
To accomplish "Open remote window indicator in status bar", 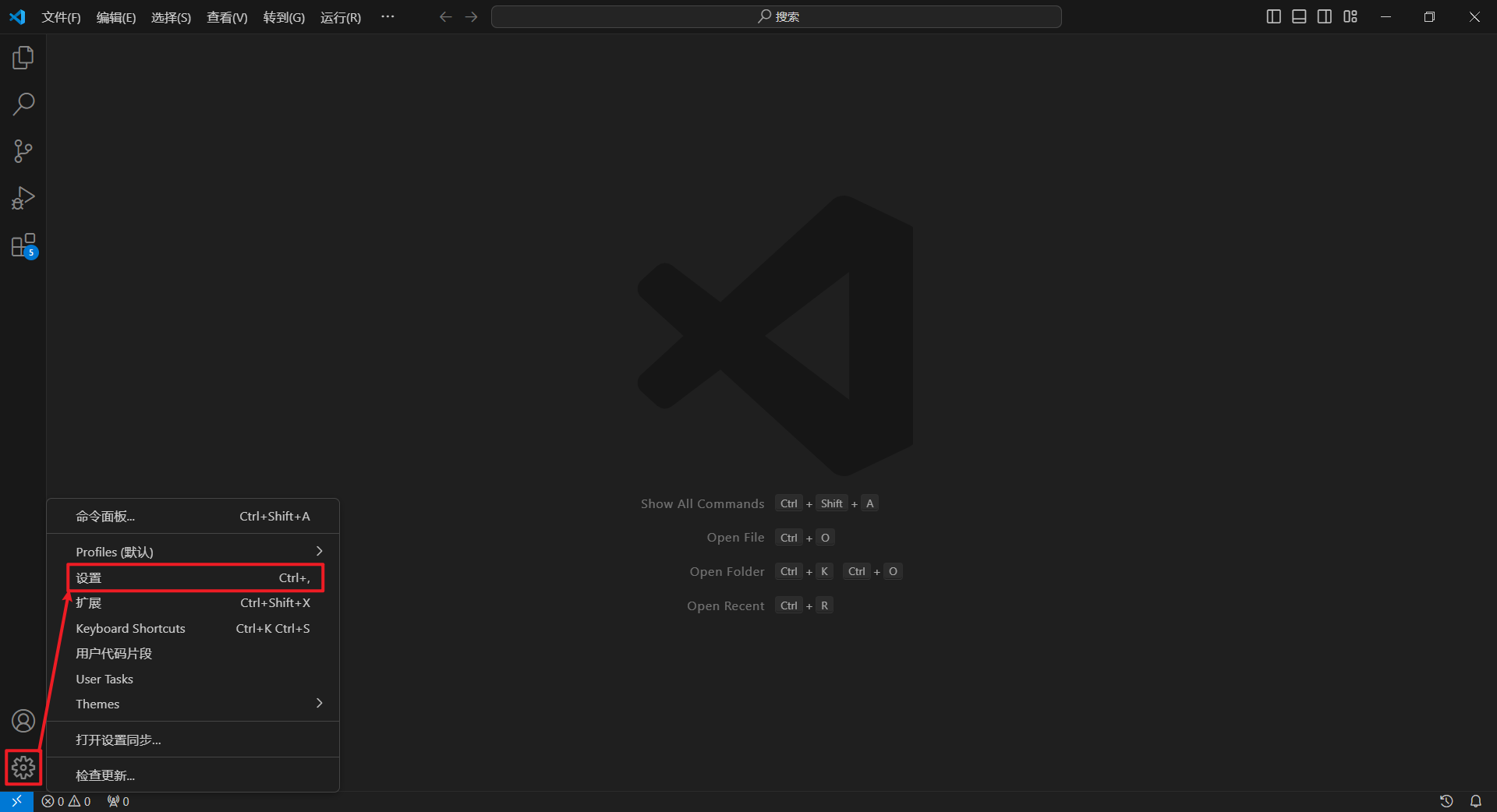I will 16,801.
